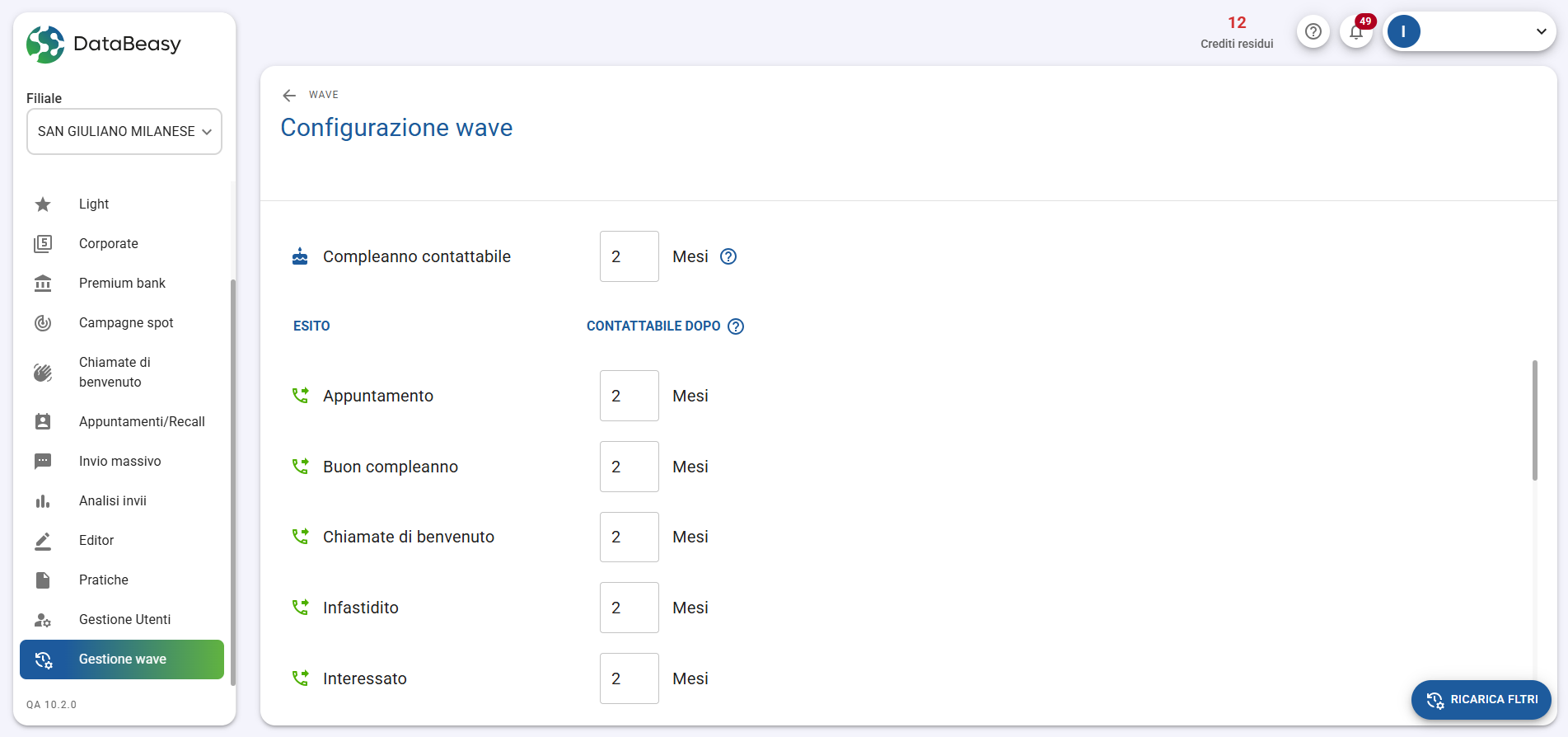Open the Invio massivo menu item
Screen dimensions: 1568x737
coord(120,462)
